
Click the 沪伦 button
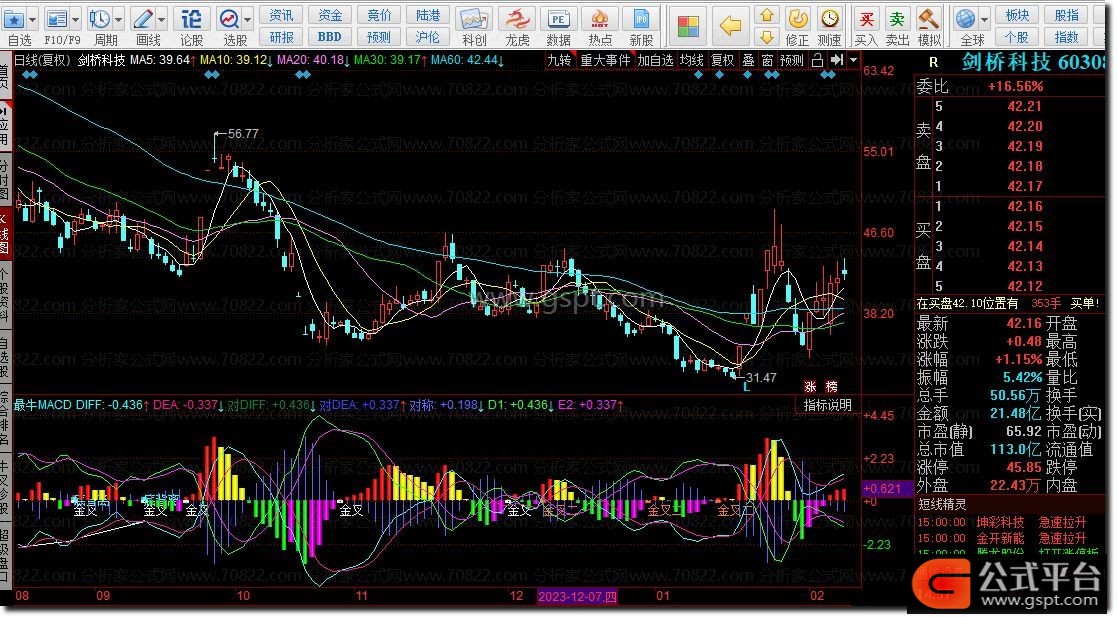427,36
